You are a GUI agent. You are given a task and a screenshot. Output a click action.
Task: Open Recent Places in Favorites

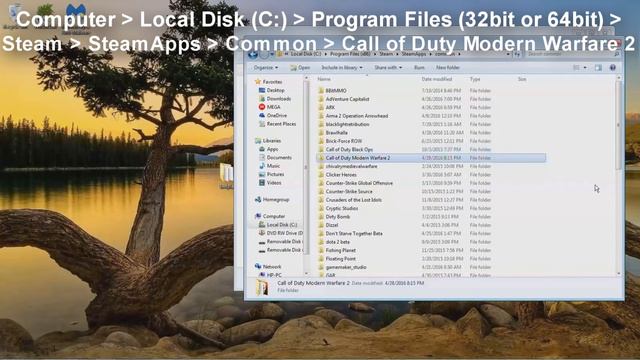278,124
